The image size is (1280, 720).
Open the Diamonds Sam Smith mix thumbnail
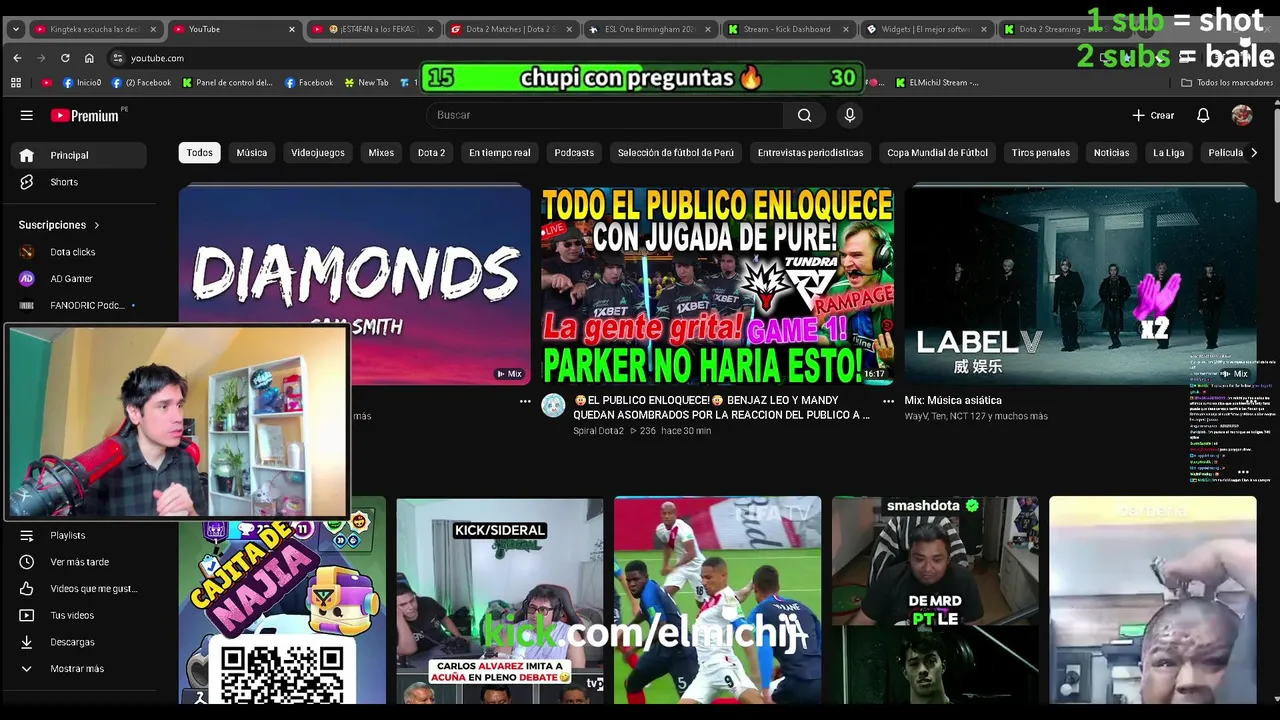[355, 284]
